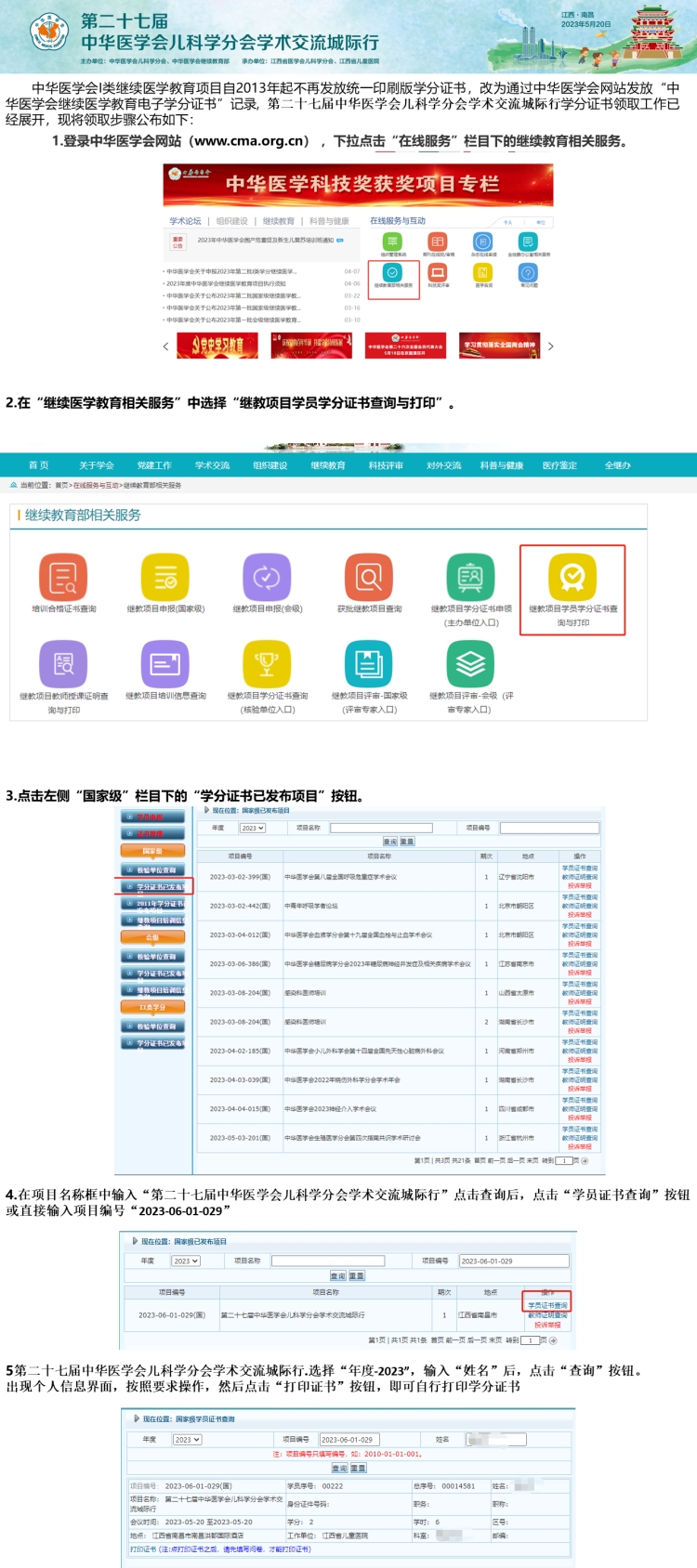
Task: Open 关于学会 in the navigation bar
Action: pyautogui.click(x=97, y=465)
